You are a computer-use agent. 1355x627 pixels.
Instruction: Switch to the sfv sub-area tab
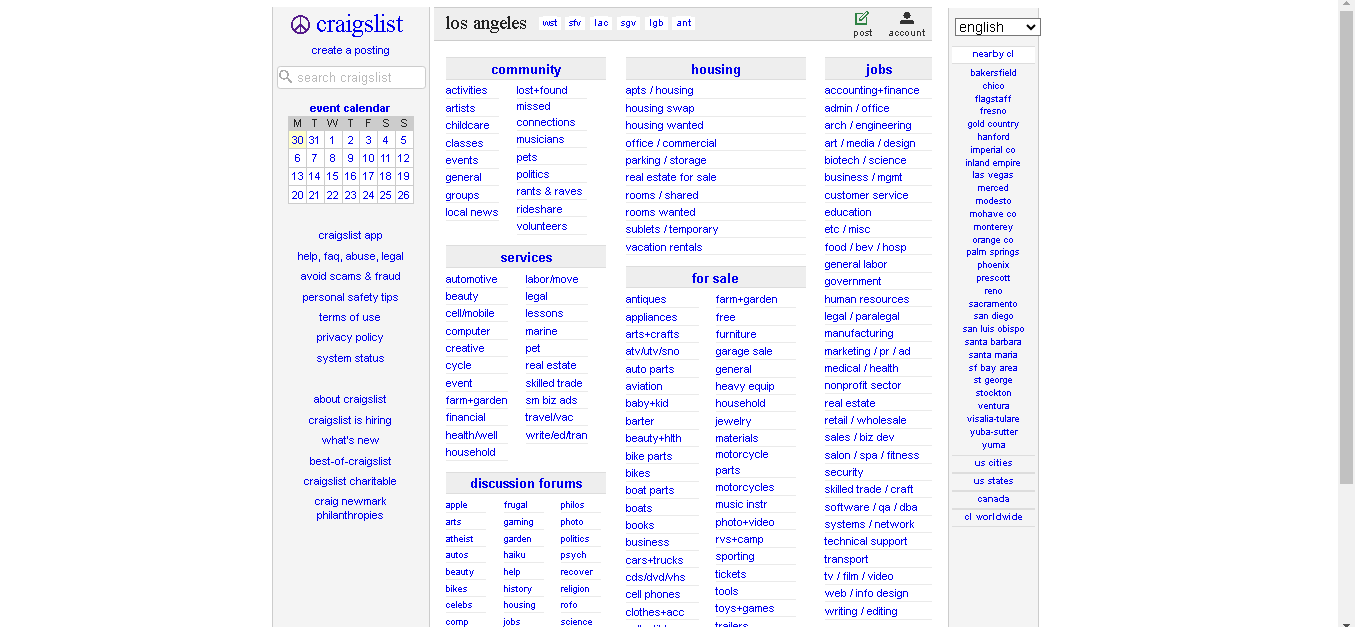point(575,23)
